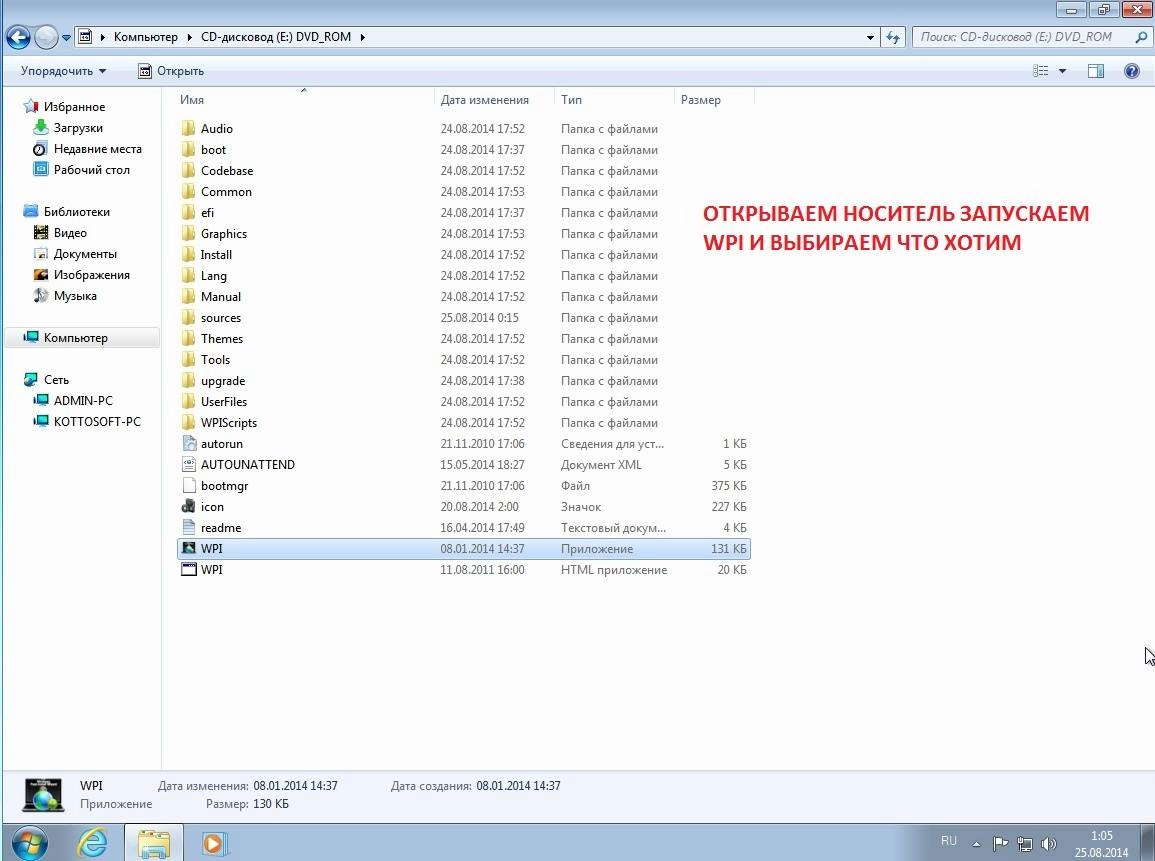Open the Видео library
Image resolution: width=1155 pixels, height=861 pixels.
pyautogui.click(x=60, y=233)
